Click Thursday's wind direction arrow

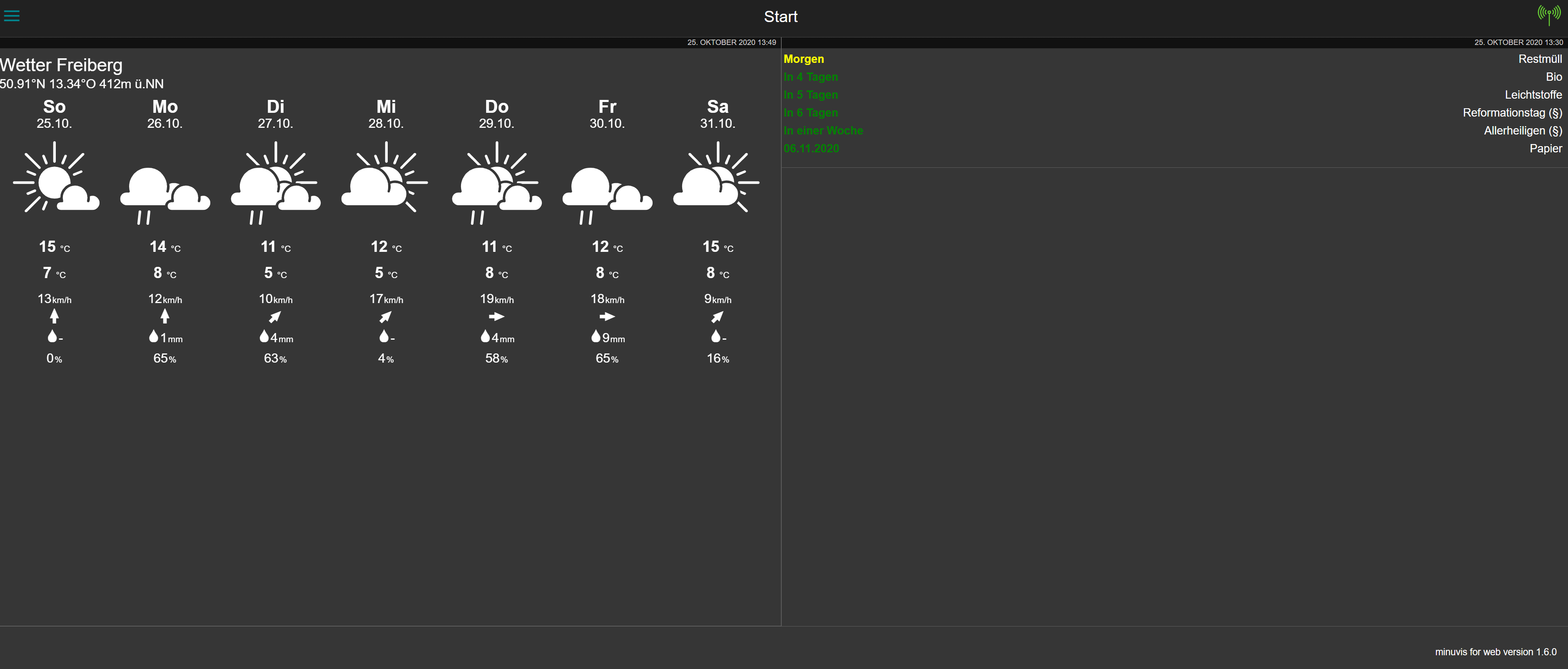497,317
